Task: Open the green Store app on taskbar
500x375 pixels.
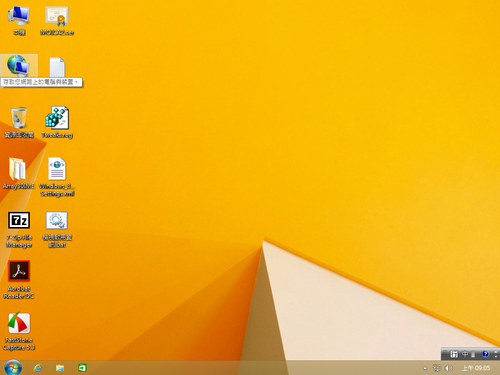Action: (x=82, y=368)
